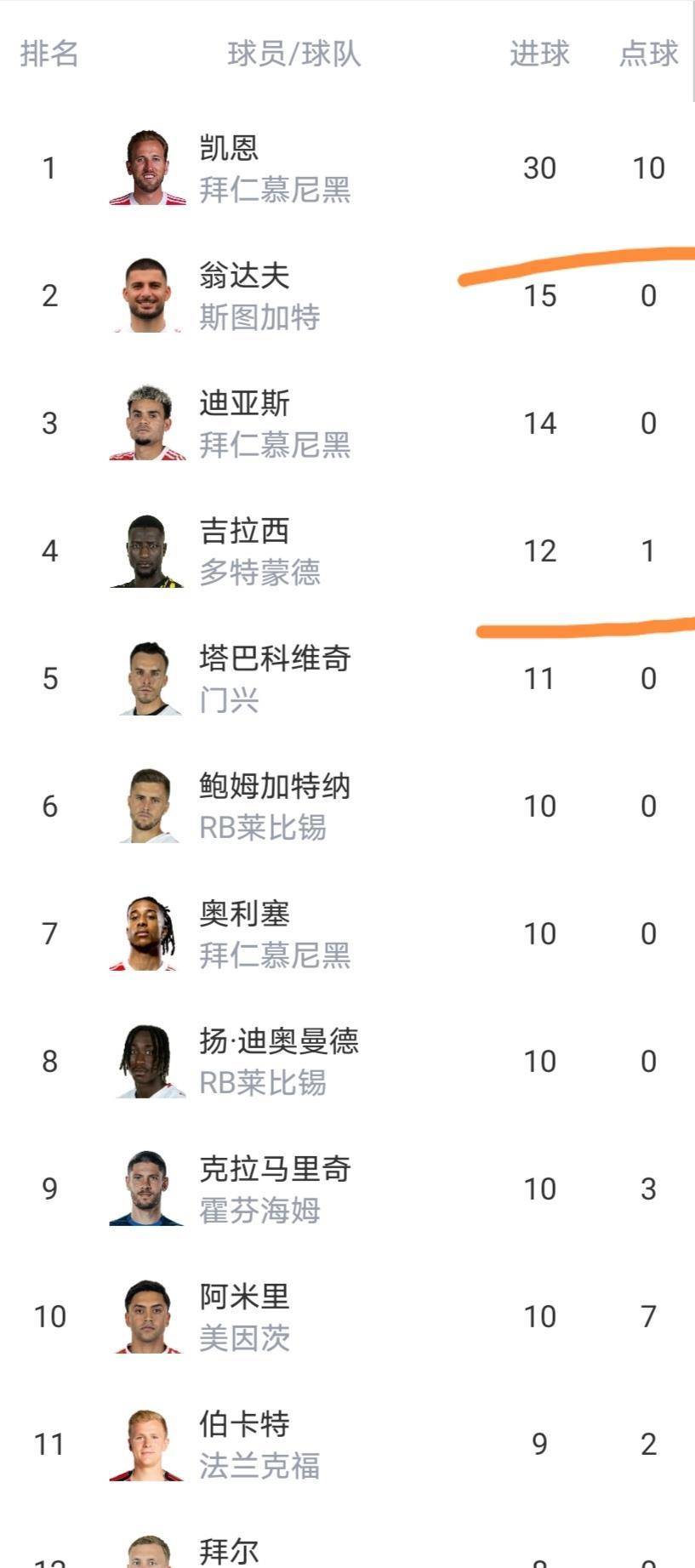695x1568 pixels.
Task: Open 凯恩 player name link
Action: pyautogui.click(x=229, y=148)
